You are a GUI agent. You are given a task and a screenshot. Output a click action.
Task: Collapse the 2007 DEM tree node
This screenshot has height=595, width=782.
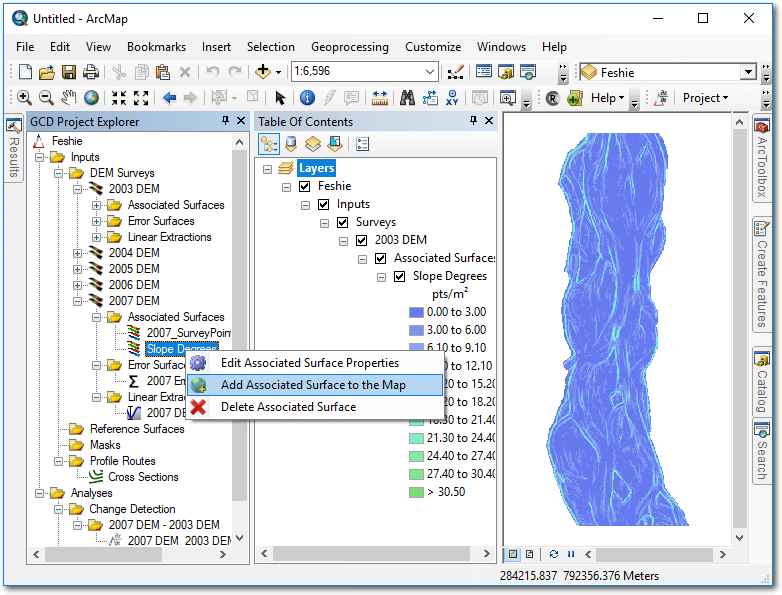[x=77, y=301]
